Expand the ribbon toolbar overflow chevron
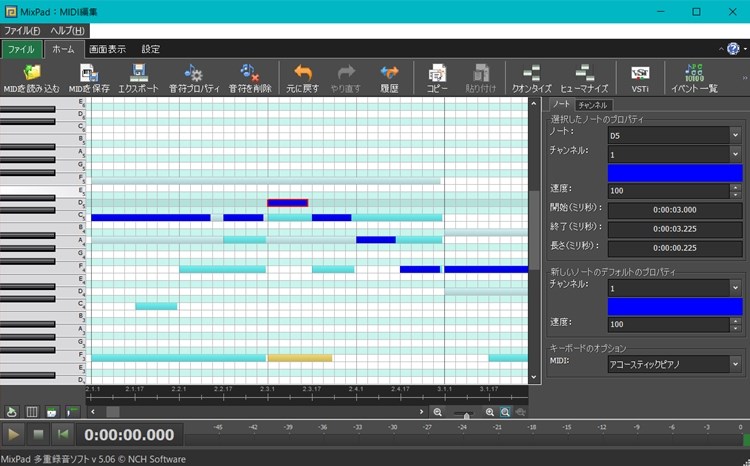Screen dimensions: 750x466 pyautogui.click(x=745, y=78)
